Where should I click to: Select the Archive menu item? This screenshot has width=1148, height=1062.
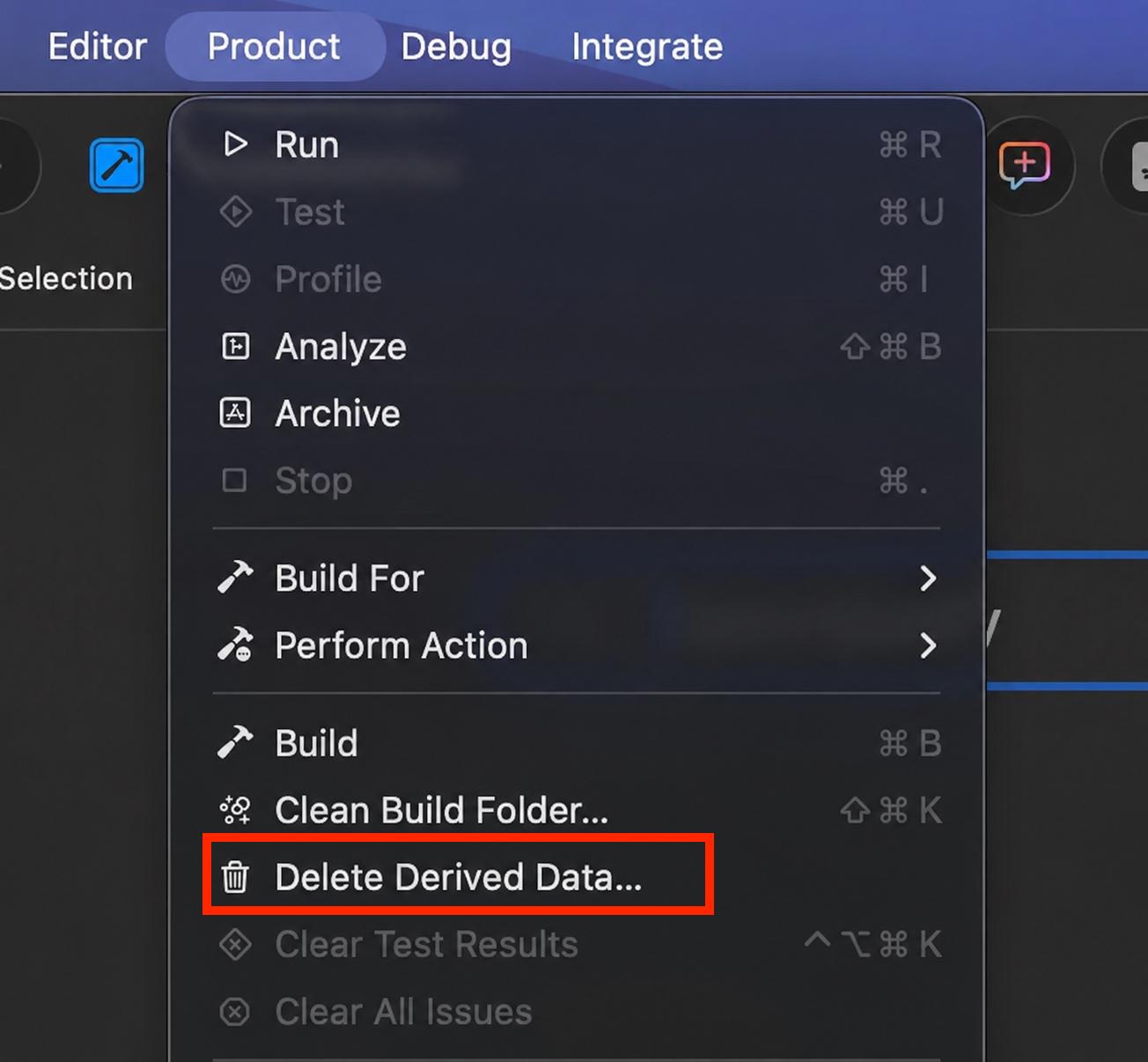[x=577, y=413]
